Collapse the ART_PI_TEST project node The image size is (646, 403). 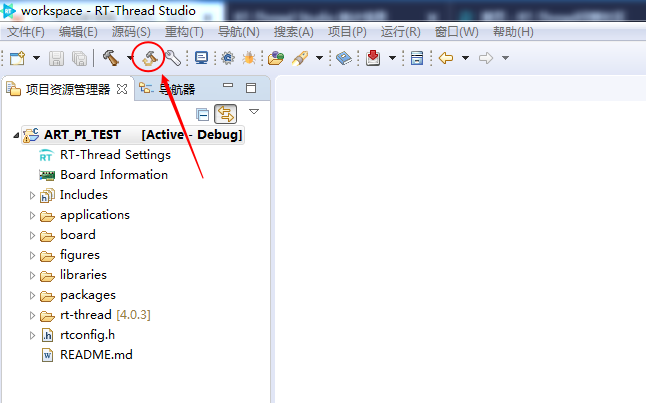tap(16, 135)
